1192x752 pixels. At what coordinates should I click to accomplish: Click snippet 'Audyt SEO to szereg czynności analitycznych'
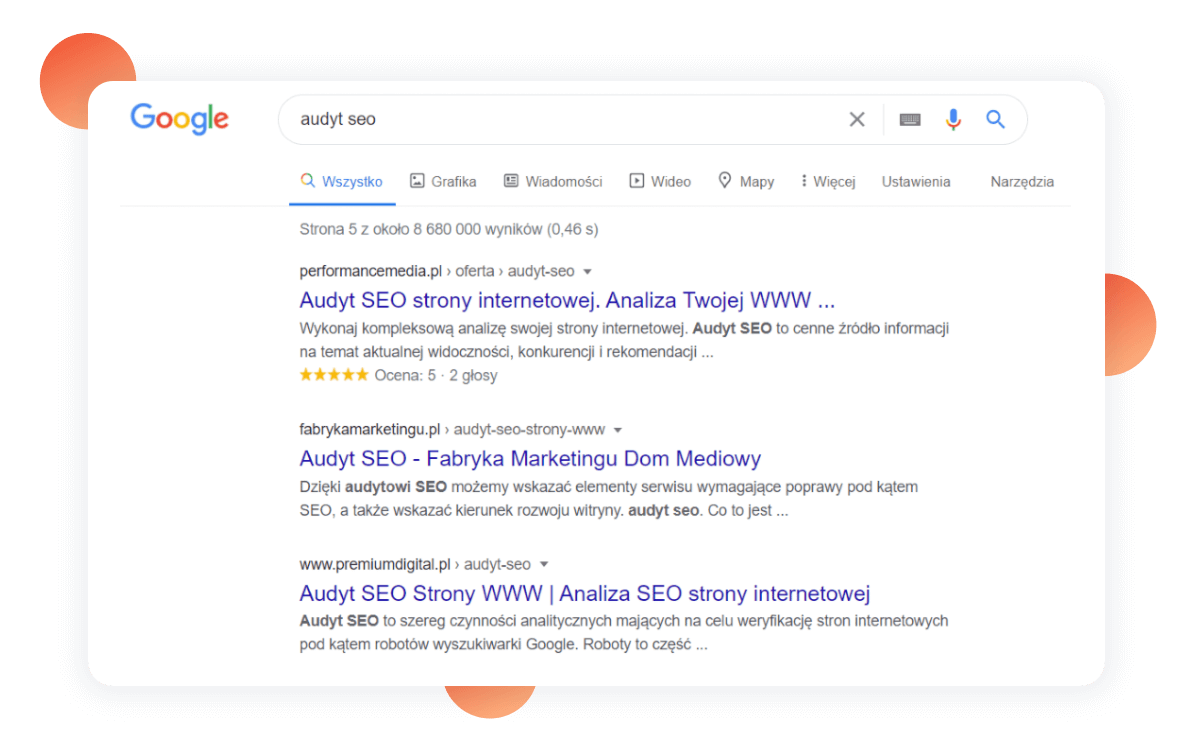pos(623,633)
